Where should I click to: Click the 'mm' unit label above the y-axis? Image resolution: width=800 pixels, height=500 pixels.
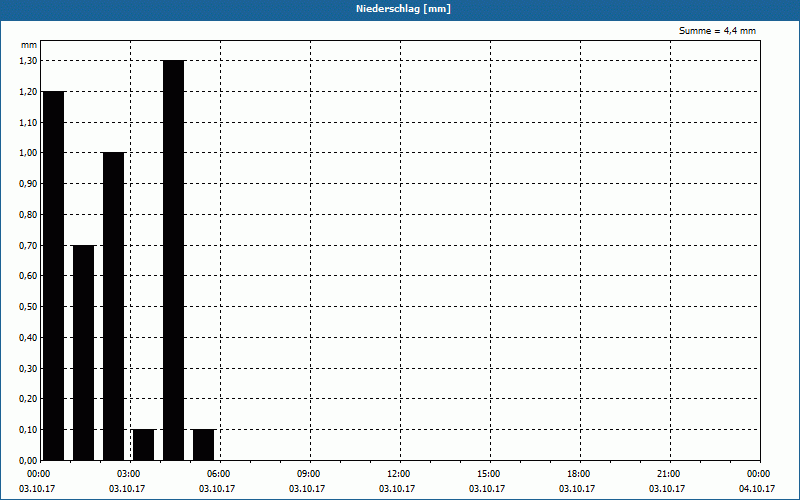(29, 45)
